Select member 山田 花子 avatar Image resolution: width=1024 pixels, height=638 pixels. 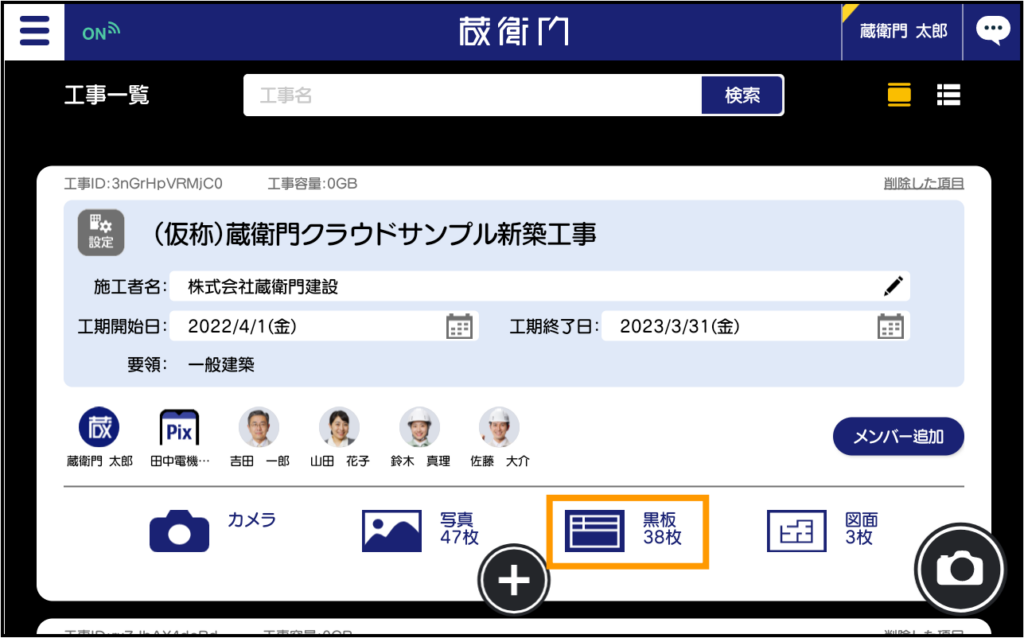coord(339,428)
